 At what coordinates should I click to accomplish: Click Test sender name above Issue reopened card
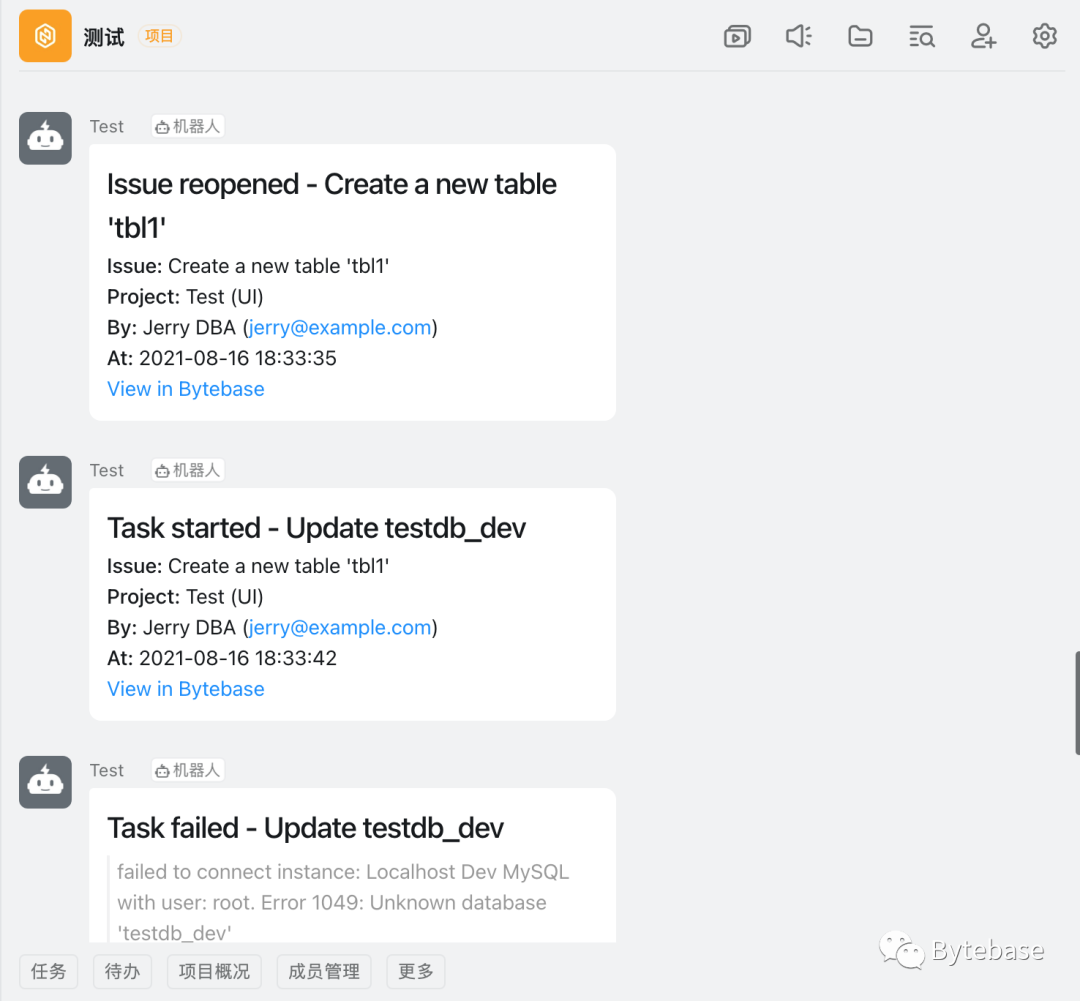[x=107, y=127]
